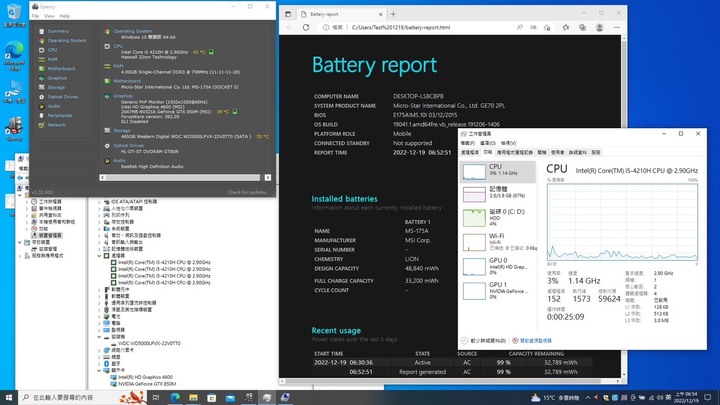The height and width of the screenshot is (405, 720).
Task: Select GPU 1 NVIDIA GeForce in Task Manager
Action: 498,291
